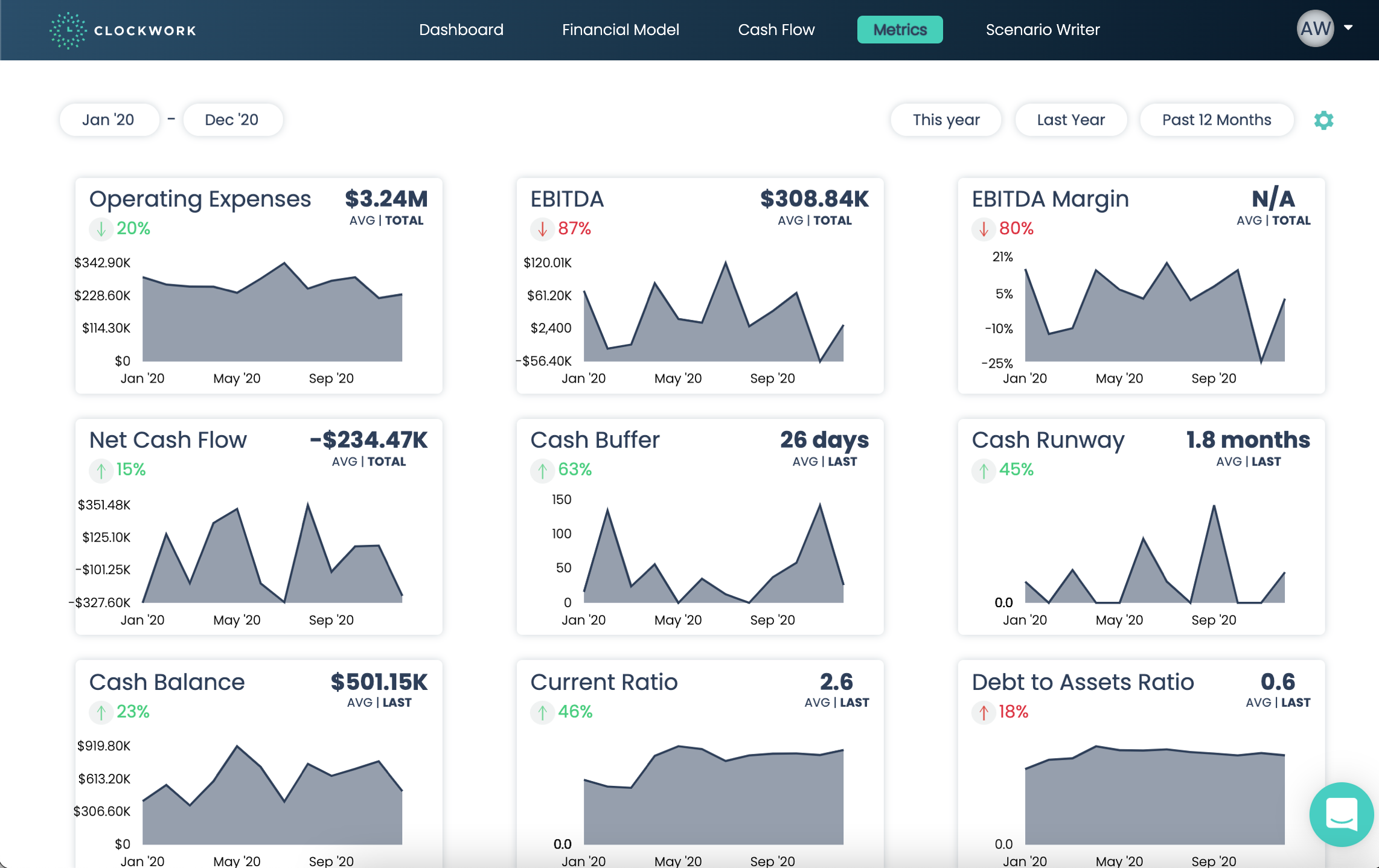The image size is (1379, 868).
Task: Open the Dec '20 end date picker
Action: click(232, 120)
